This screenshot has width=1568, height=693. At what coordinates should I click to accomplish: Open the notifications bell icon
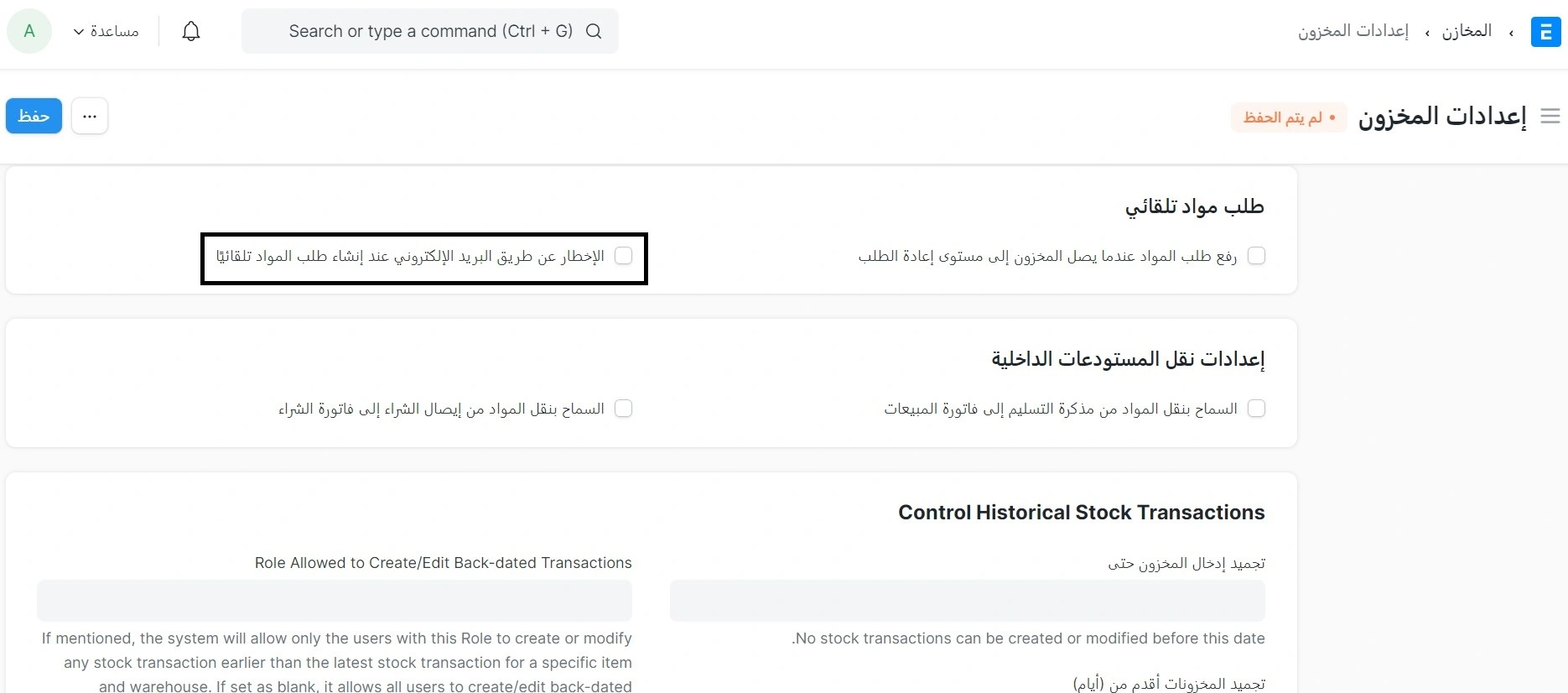pos(191,31)
